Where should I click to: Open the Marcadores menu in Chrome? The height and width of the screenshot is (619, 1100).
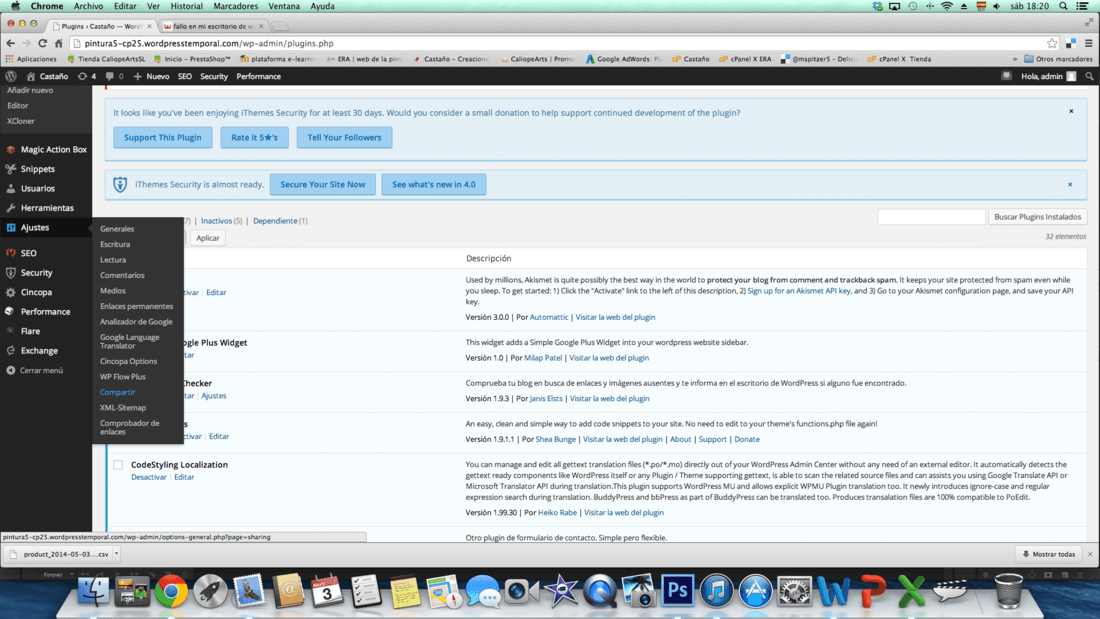pyautogui.click(x=235, y=6)
